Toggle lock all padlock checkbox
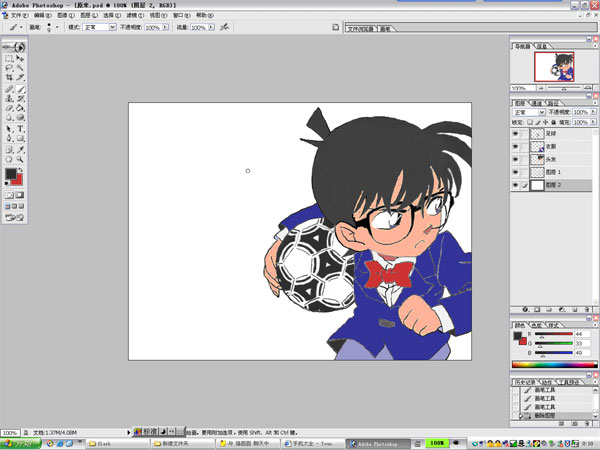This screenshot has height=450, width=600. click(x=553, y=122)
